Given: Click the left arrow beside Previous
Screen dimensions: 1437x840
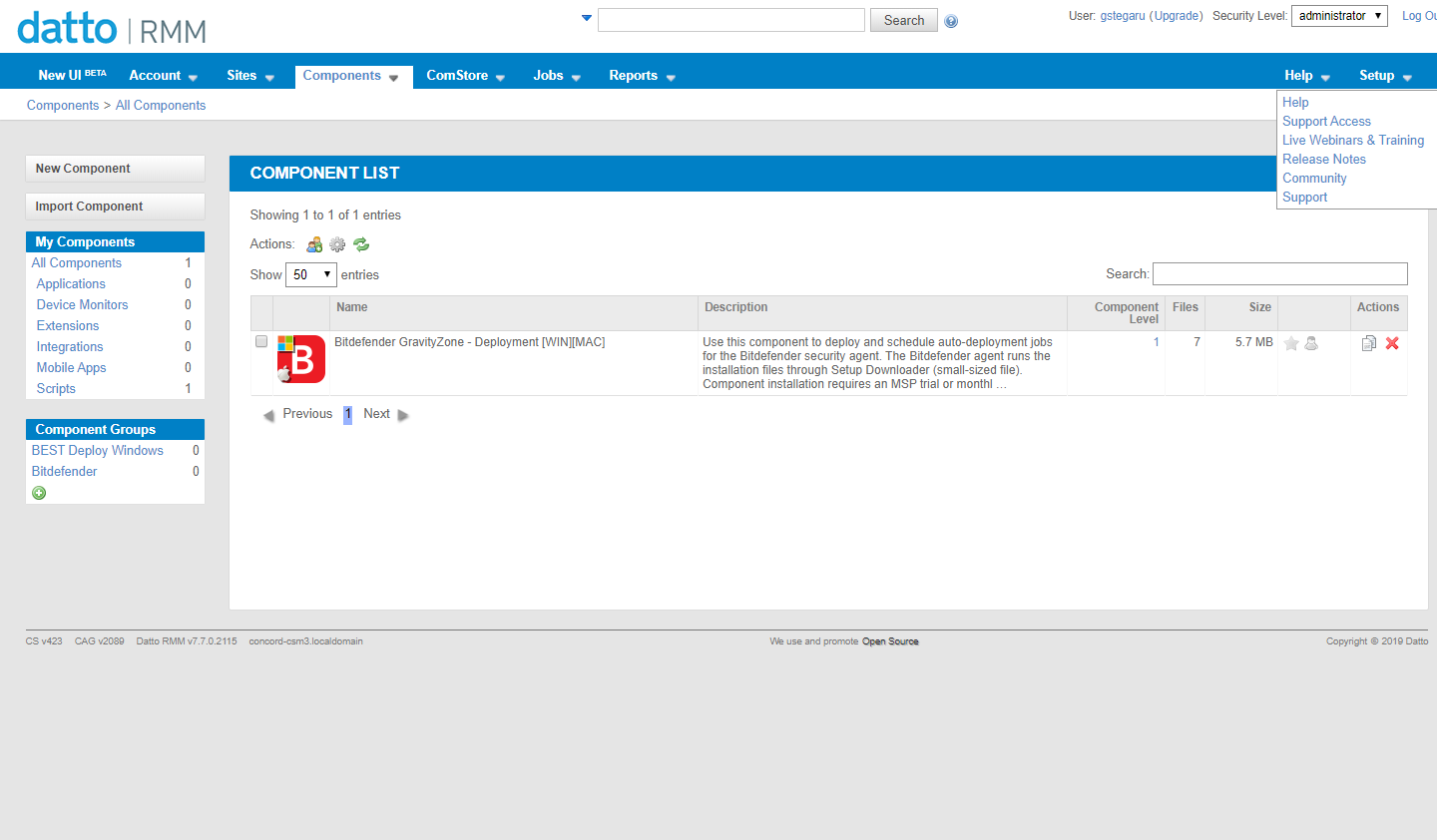Looking at the screenshot, I should [x=268, y=415].
